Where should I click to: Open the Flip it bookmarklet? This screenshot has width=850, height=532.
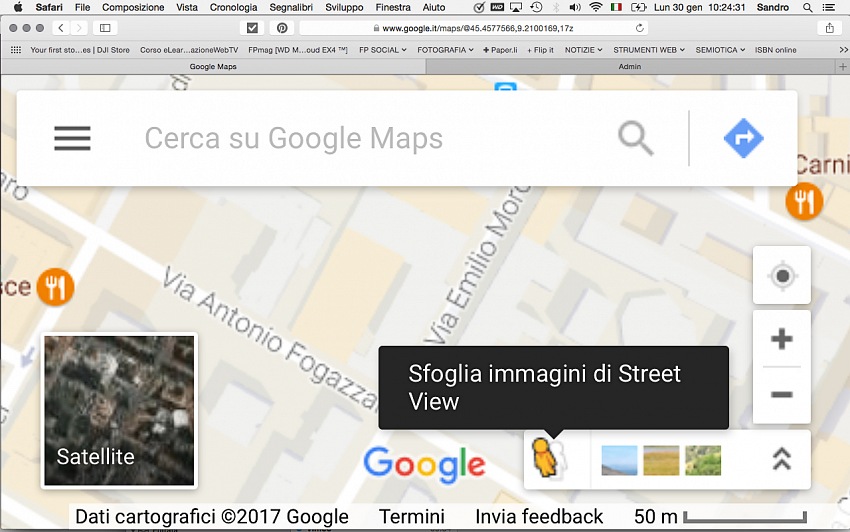[x=540, y=50]
